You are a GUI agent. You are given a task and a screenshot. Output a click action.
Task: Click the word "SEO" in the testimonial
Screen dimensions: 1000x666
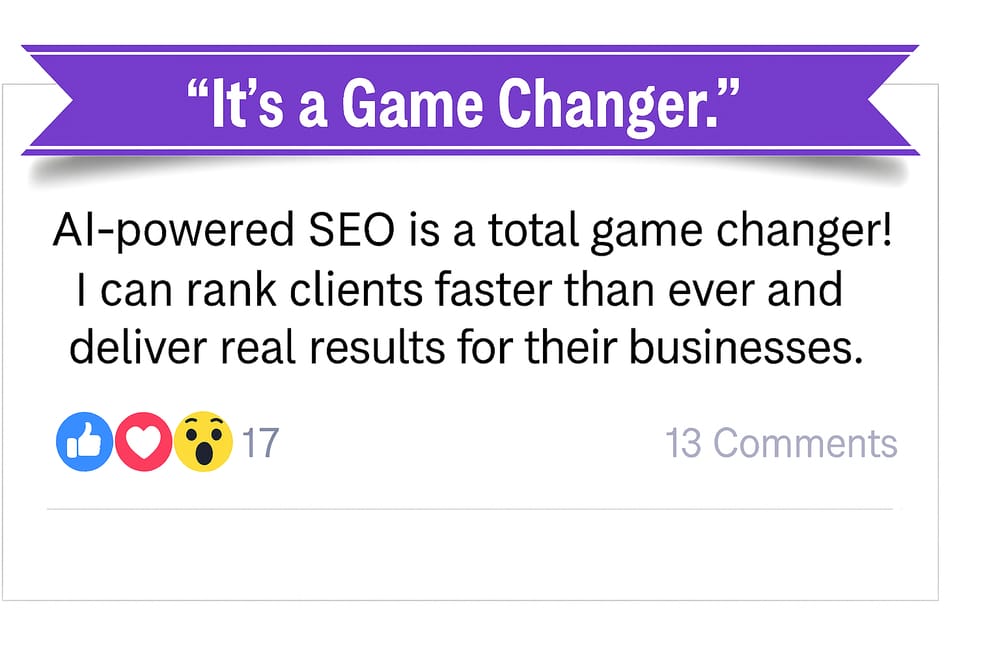tap(352, 230)
